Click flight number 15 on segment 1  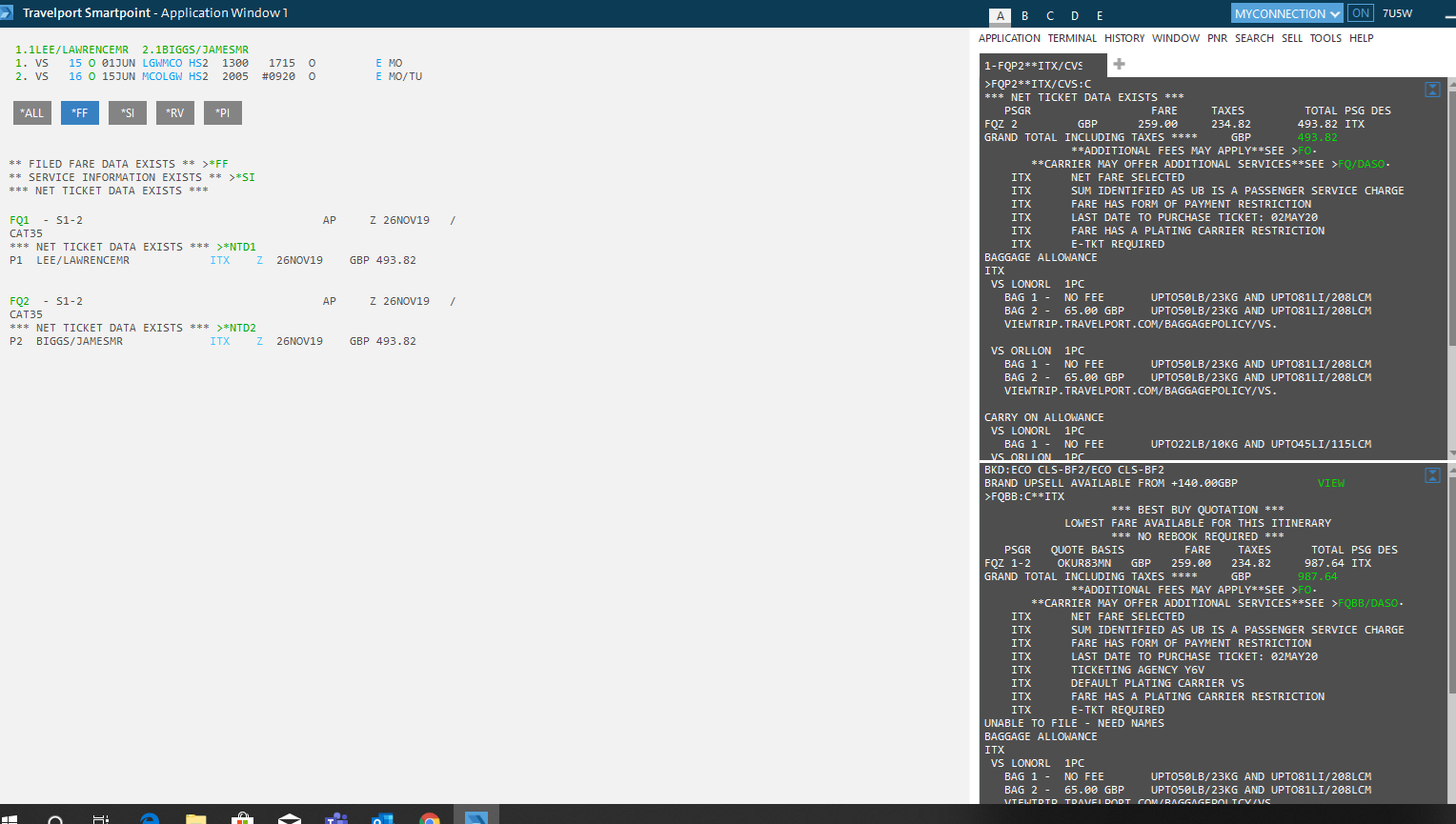point(75,63)
